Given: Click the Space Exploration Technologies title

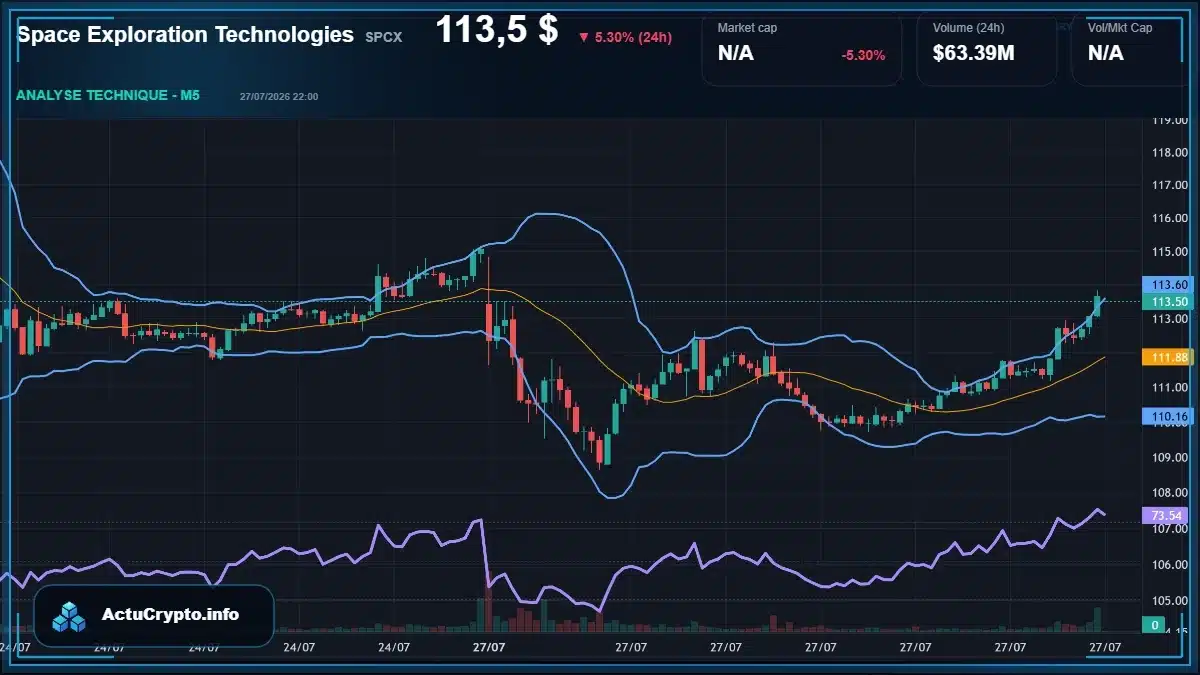Looking at the screenshot, I should pyautogui.click(x=185, y=35).
